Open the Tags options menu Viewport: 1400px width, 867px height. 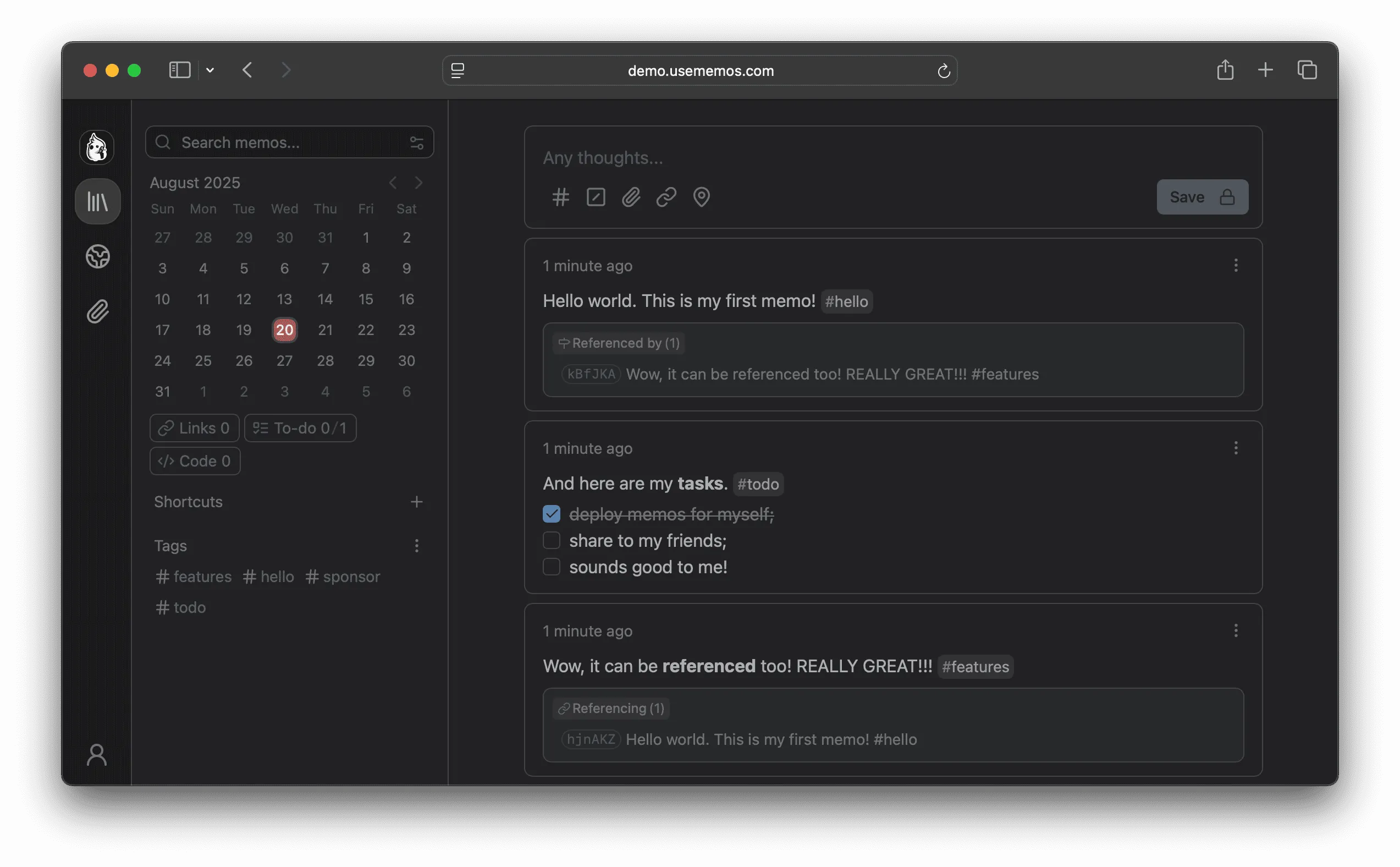[417, 545]
